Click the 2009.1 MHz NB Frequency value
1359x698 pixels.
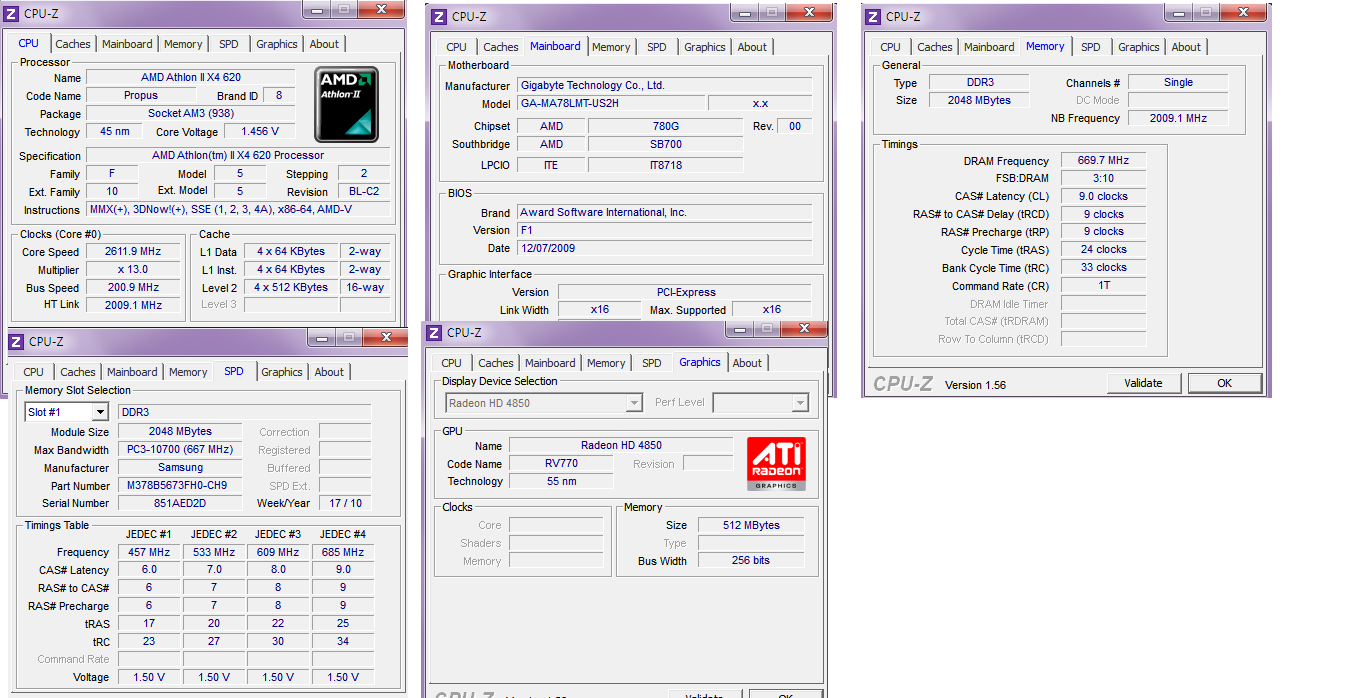(1178, 118)
